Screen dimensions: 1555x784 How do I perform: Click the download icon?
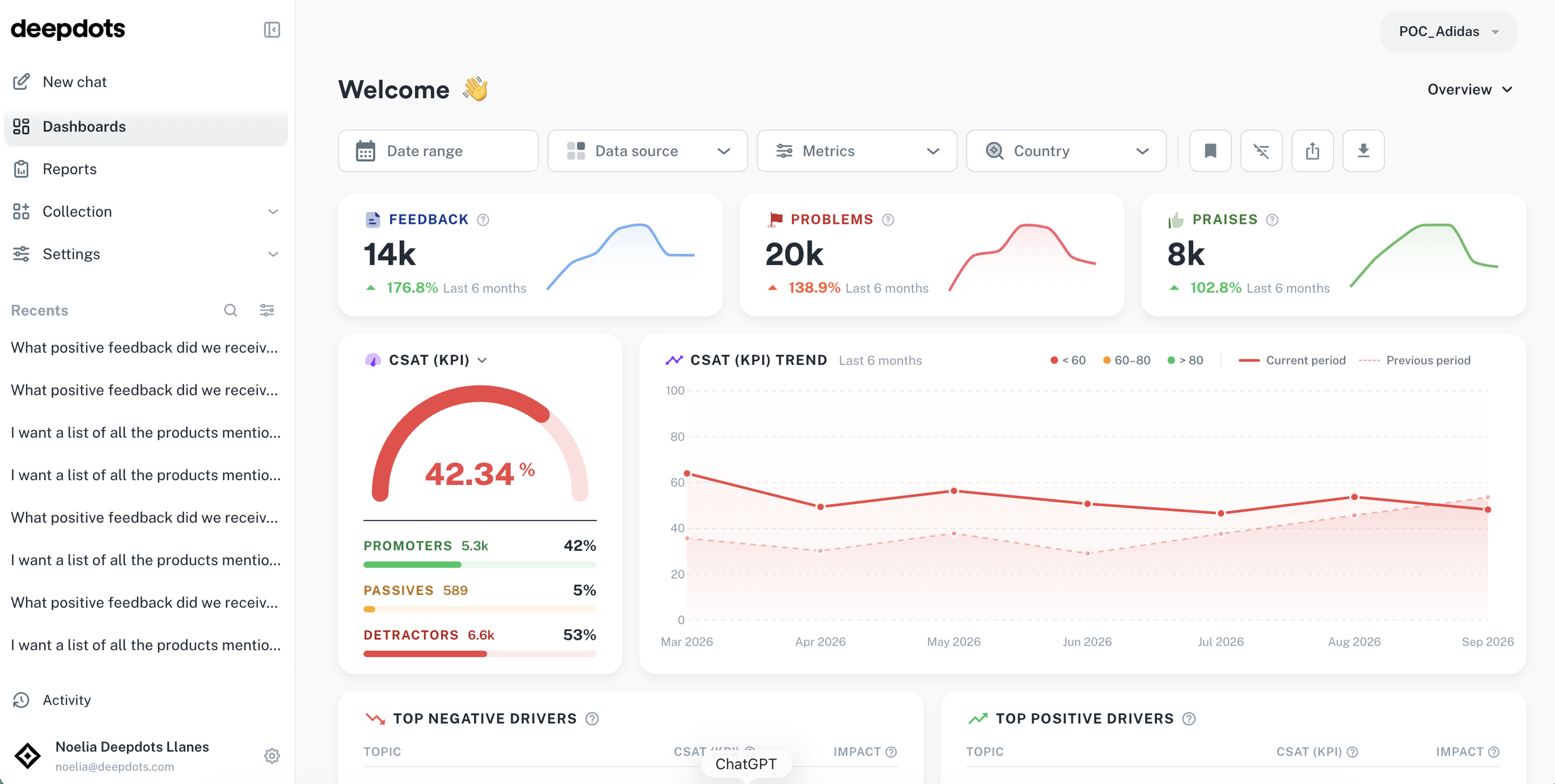tap(1363, 150)
